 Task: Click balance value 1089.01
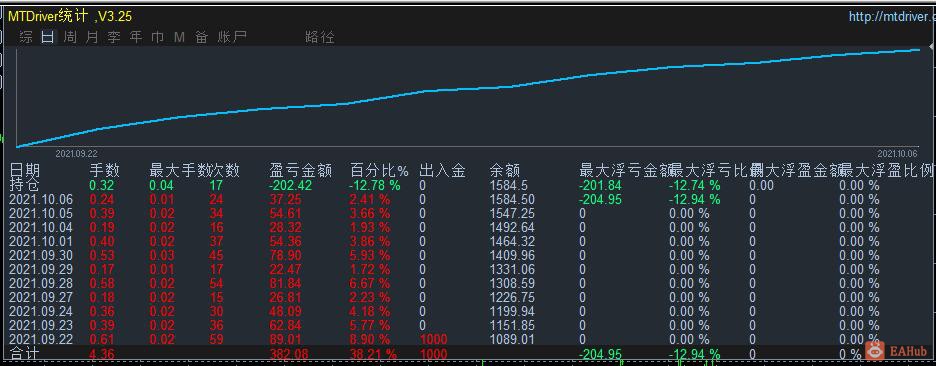[512, 339]
